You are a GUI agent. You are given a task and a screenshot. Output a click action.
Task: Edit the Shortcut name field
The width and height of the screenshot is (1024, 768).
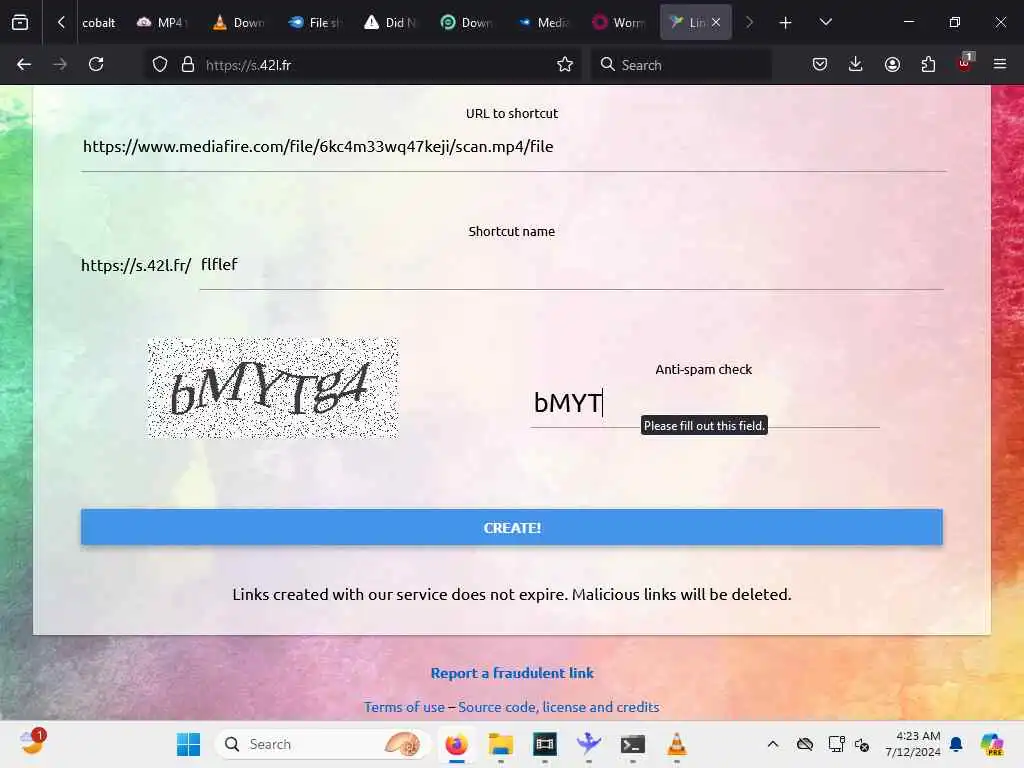click(571, 265)
